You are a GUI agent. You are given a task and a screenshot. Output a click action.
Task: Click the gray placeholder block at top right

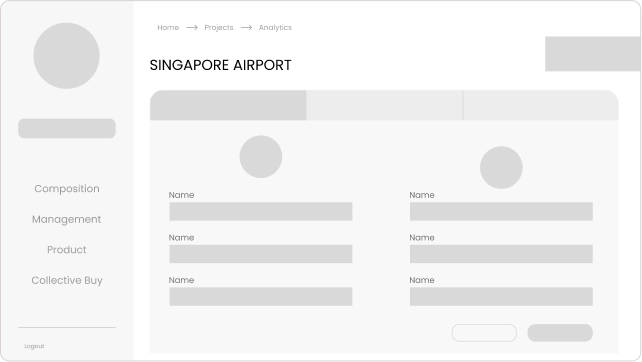click(x=593, y=54)
